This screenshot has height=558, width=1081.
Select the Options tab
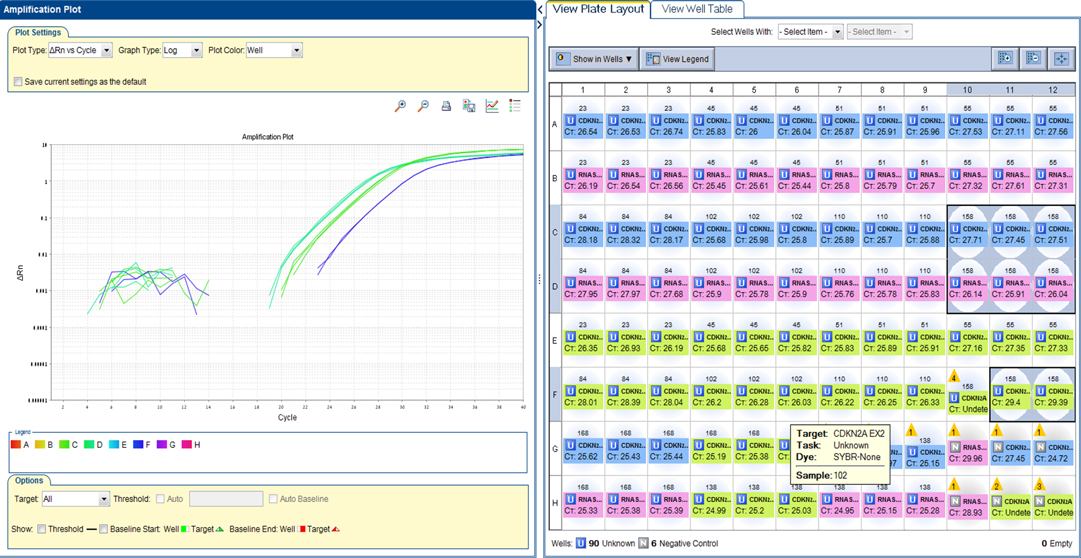[x=29, y=480]
